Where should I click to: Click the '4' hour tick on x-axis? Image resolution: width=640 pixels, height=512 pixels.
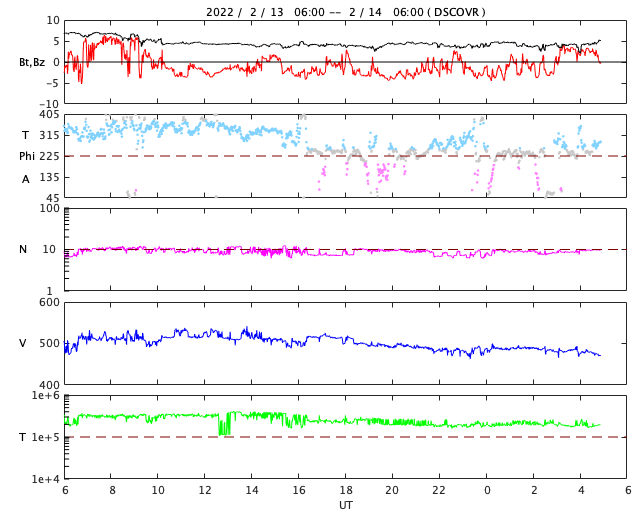(581, 490)
